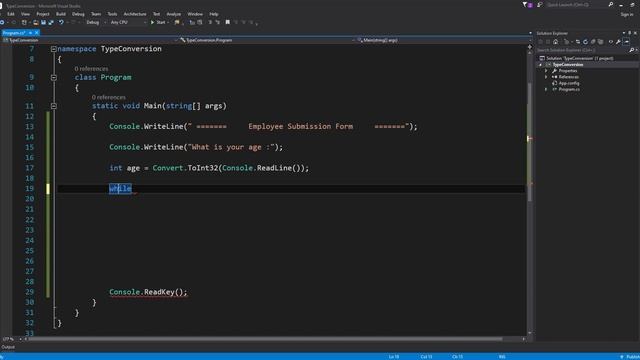Click the bookmark toolbar icon
Screen dimensions: 640x360
pos(228,22)
